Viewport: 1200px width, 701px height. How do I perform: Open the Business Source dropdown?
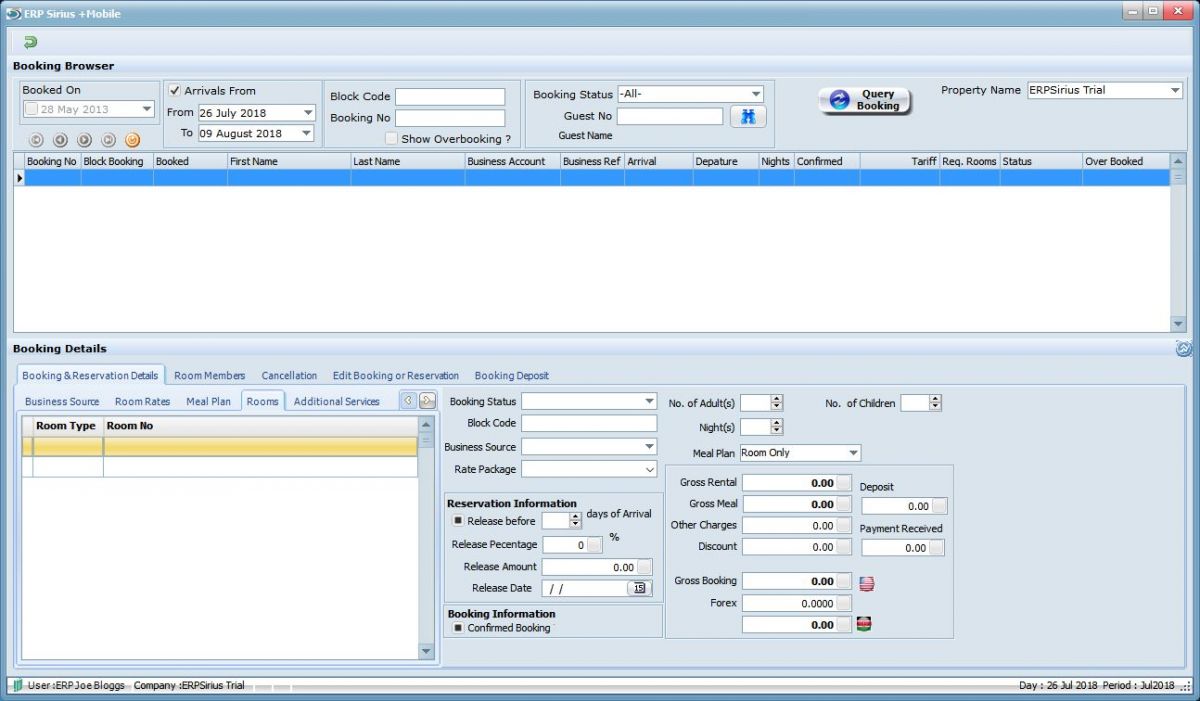tap(650, 447)
